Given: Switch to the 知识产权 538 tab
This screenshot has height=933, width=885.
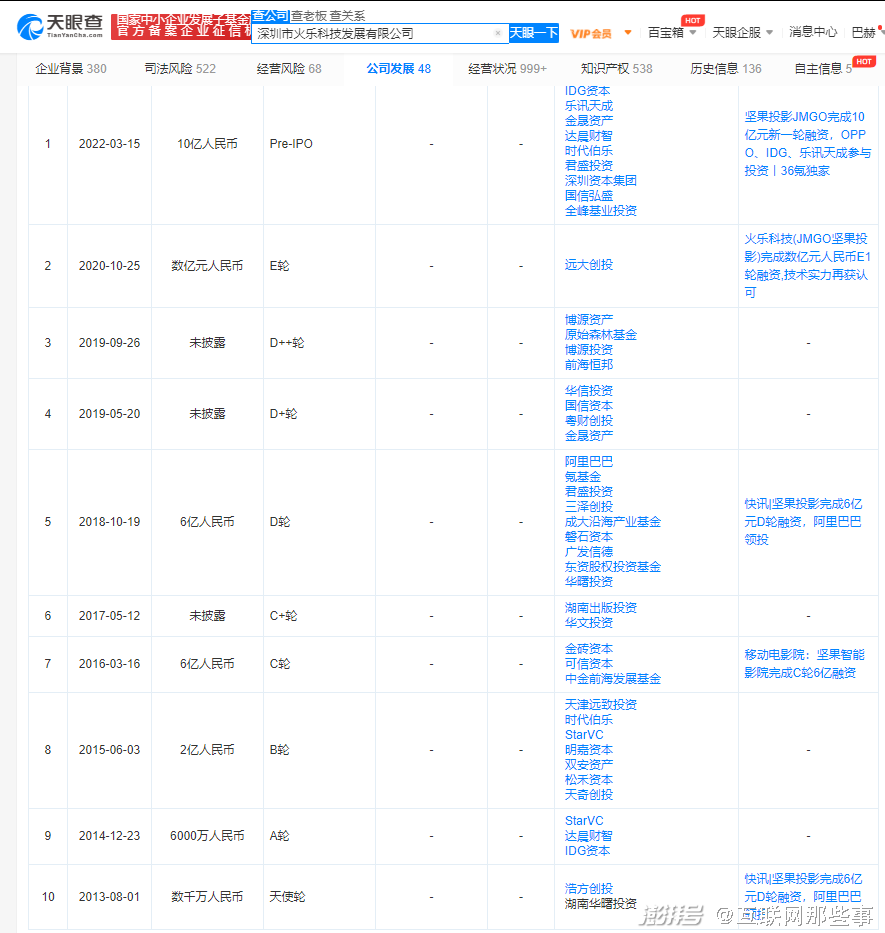Looking at the screenshot, I should pos(617,69).
